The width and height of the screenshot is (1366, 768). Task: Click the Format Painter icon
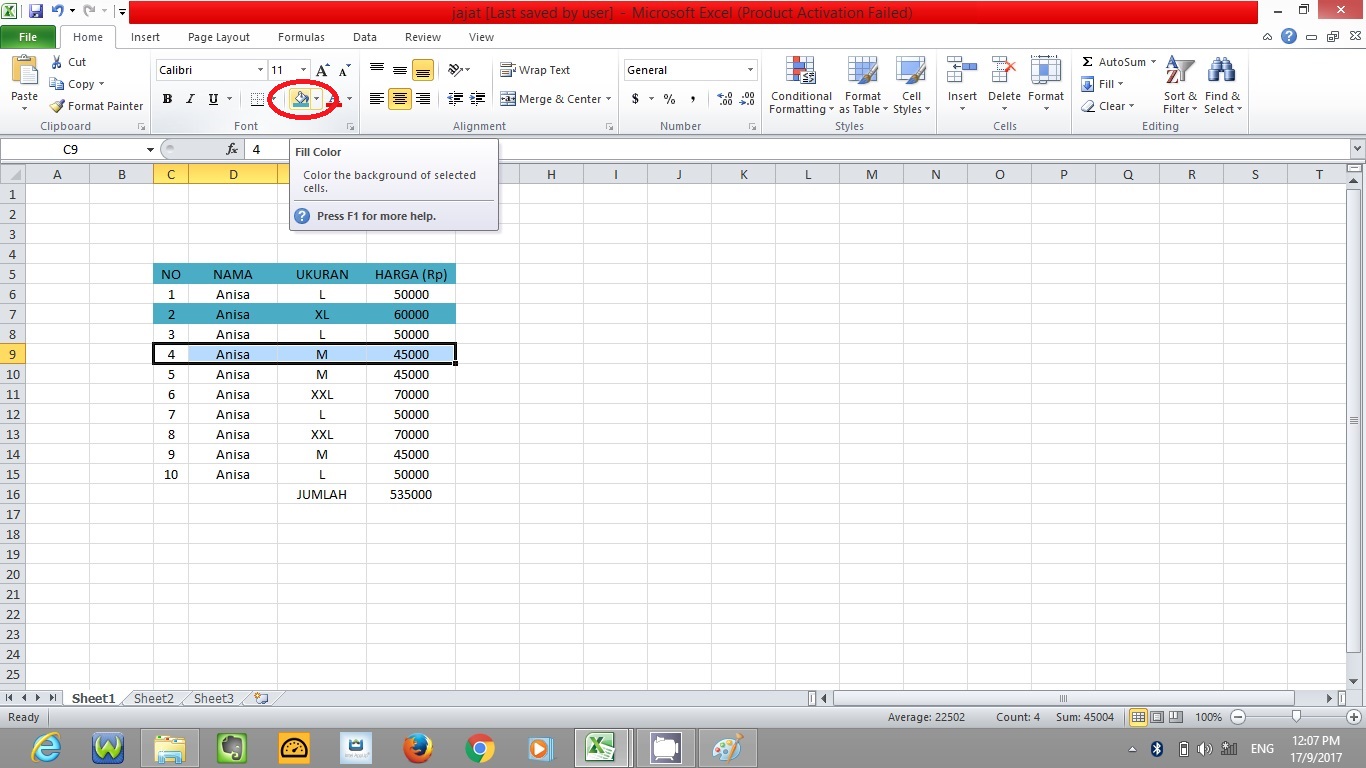click(x=55, y=106)
